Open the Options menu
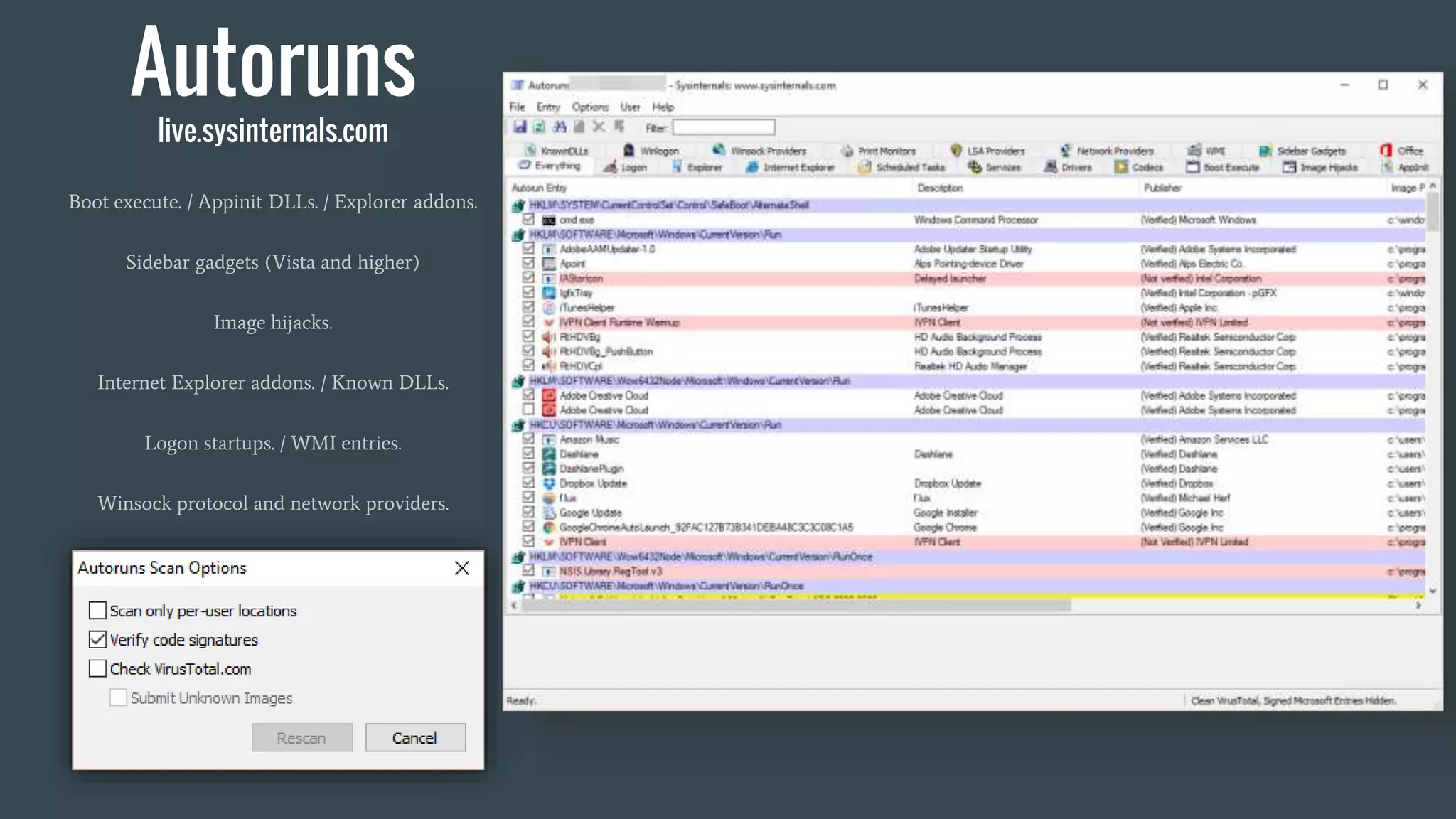Image resolution: width=1456 pixels, height=819 pixels. tap(589, 107)
